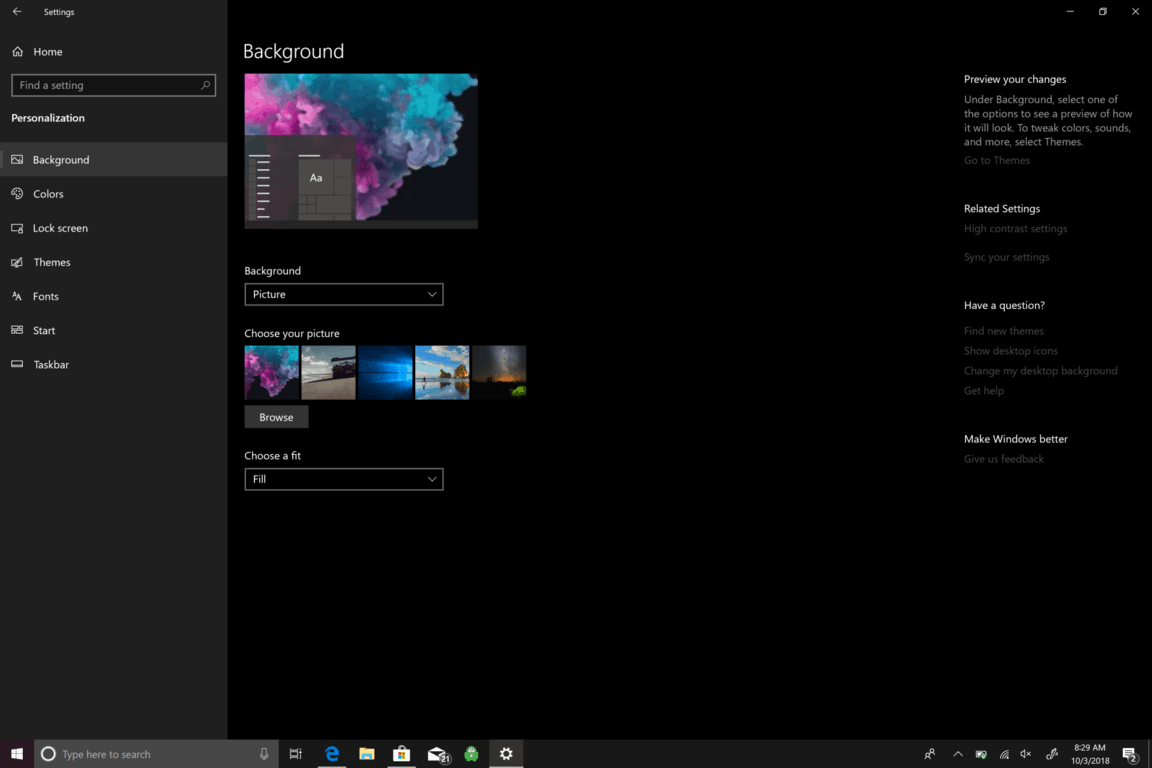
Task: Click the Go to Themes link
Action: [x=996, y=160]
